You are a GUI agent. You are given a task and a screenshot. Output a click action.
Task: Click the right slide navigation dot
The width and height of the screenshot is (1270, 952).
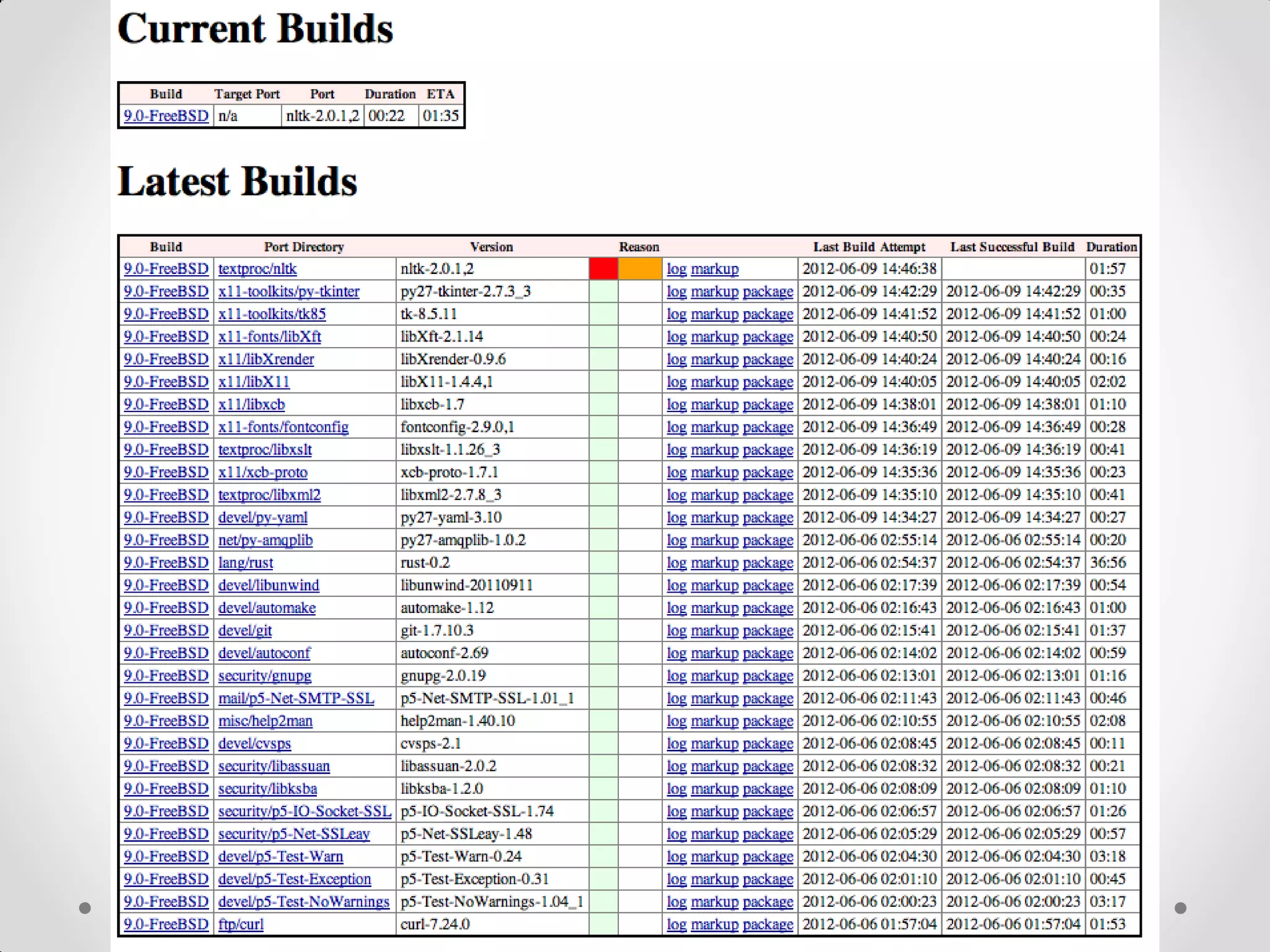[x=1181, y=908]
